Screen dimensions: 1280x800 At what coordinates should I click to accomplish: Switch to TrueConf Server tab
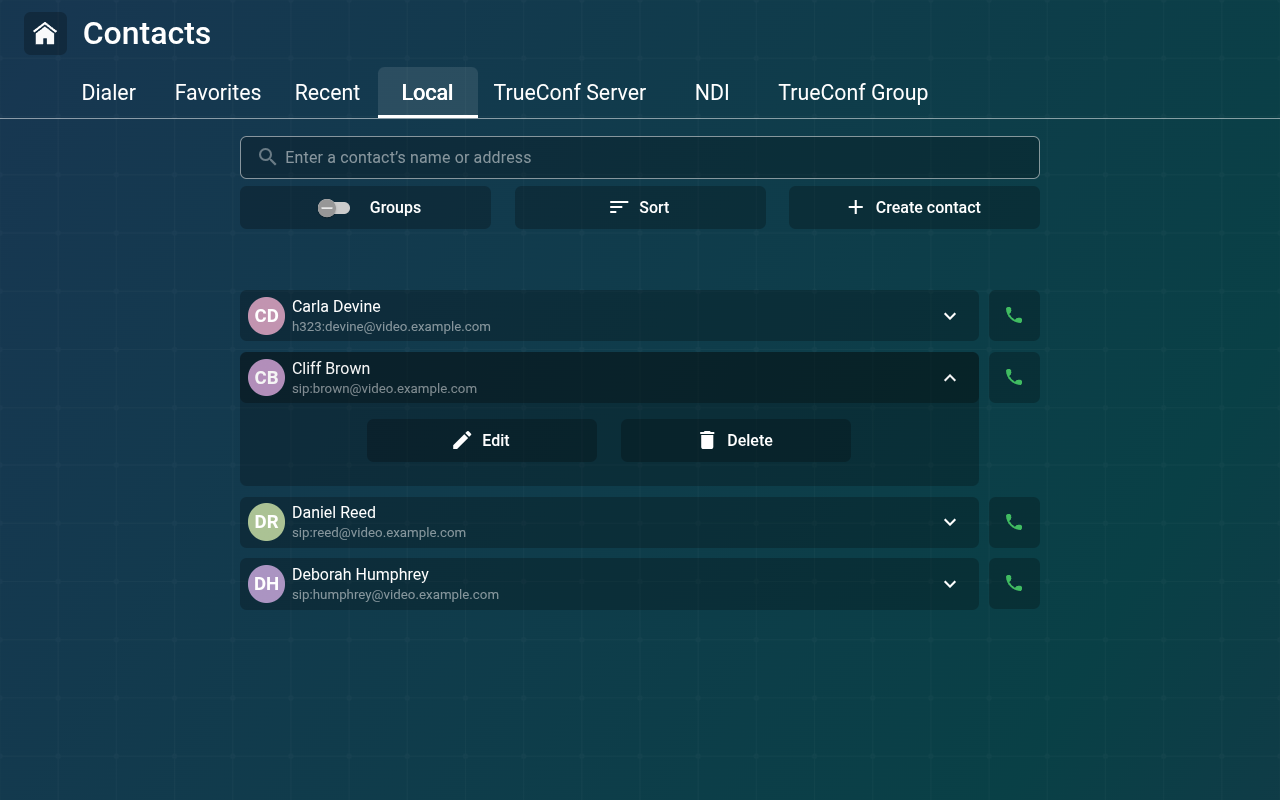click(570, 92)
